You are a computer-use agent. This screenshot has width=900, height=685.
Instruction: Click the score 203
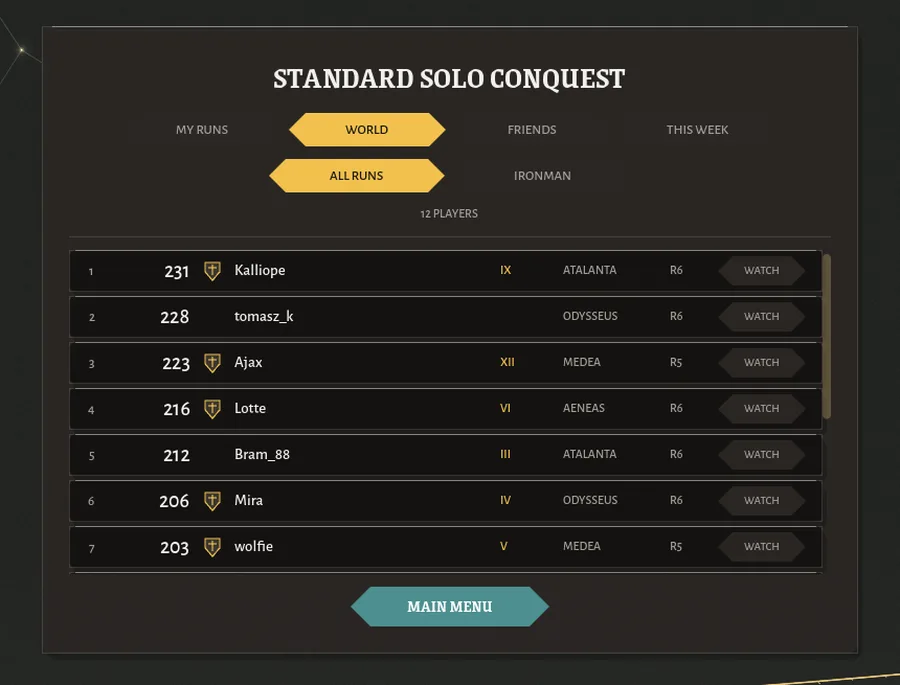pyautogui.click(x=174, y=547)
